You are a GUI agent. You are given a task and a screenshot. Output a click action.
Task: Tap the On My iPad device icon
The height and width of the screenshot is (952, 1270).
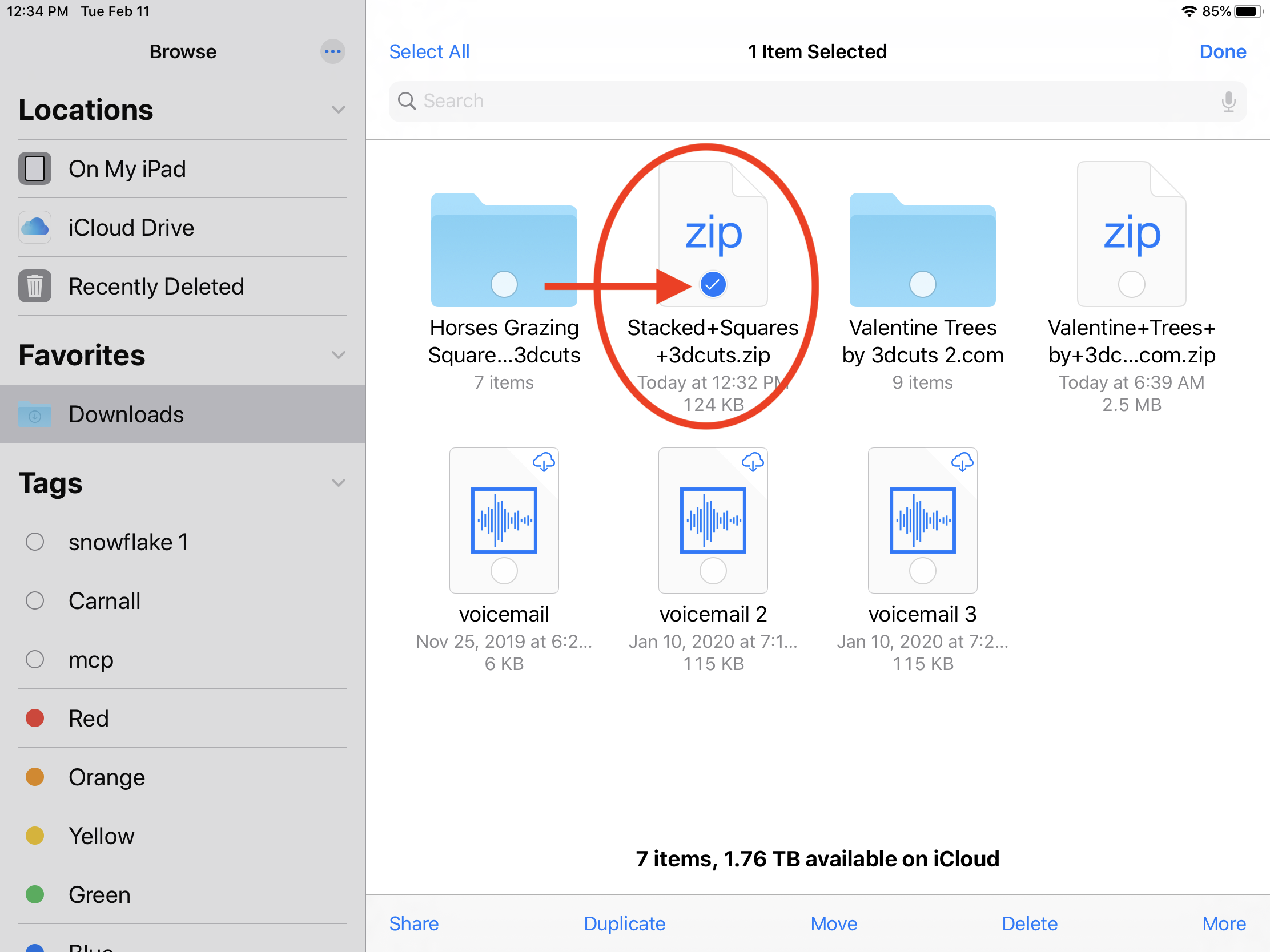point(35,169)
